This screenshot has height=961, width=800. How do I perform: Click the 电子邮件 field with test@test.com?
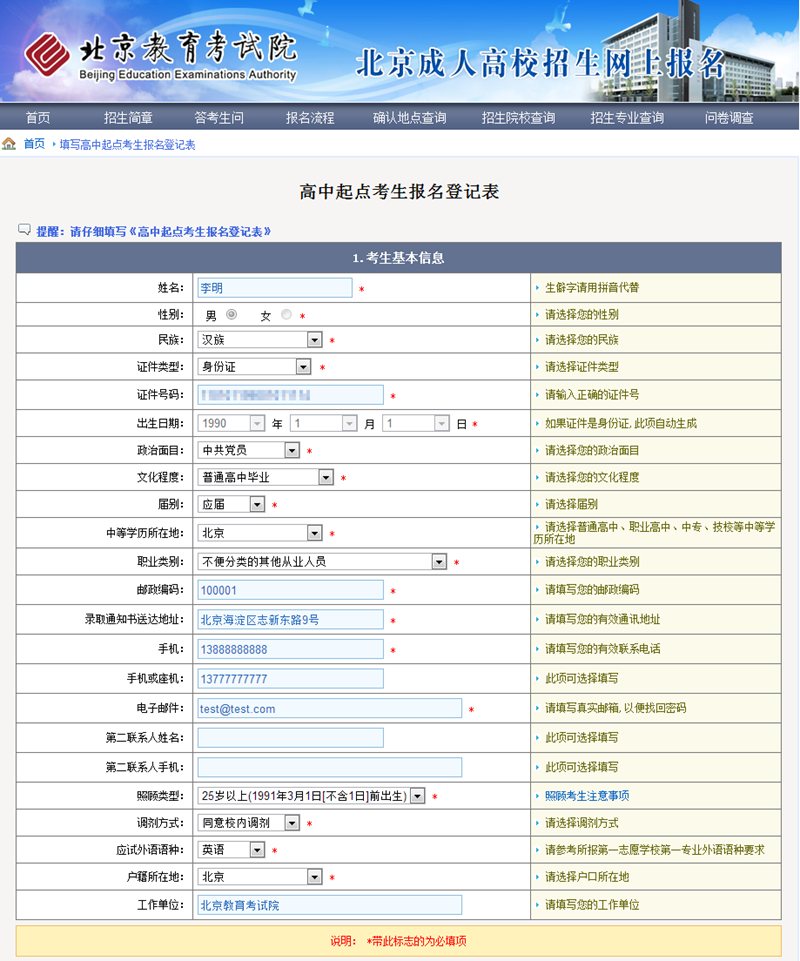click(x=329, y=709)
